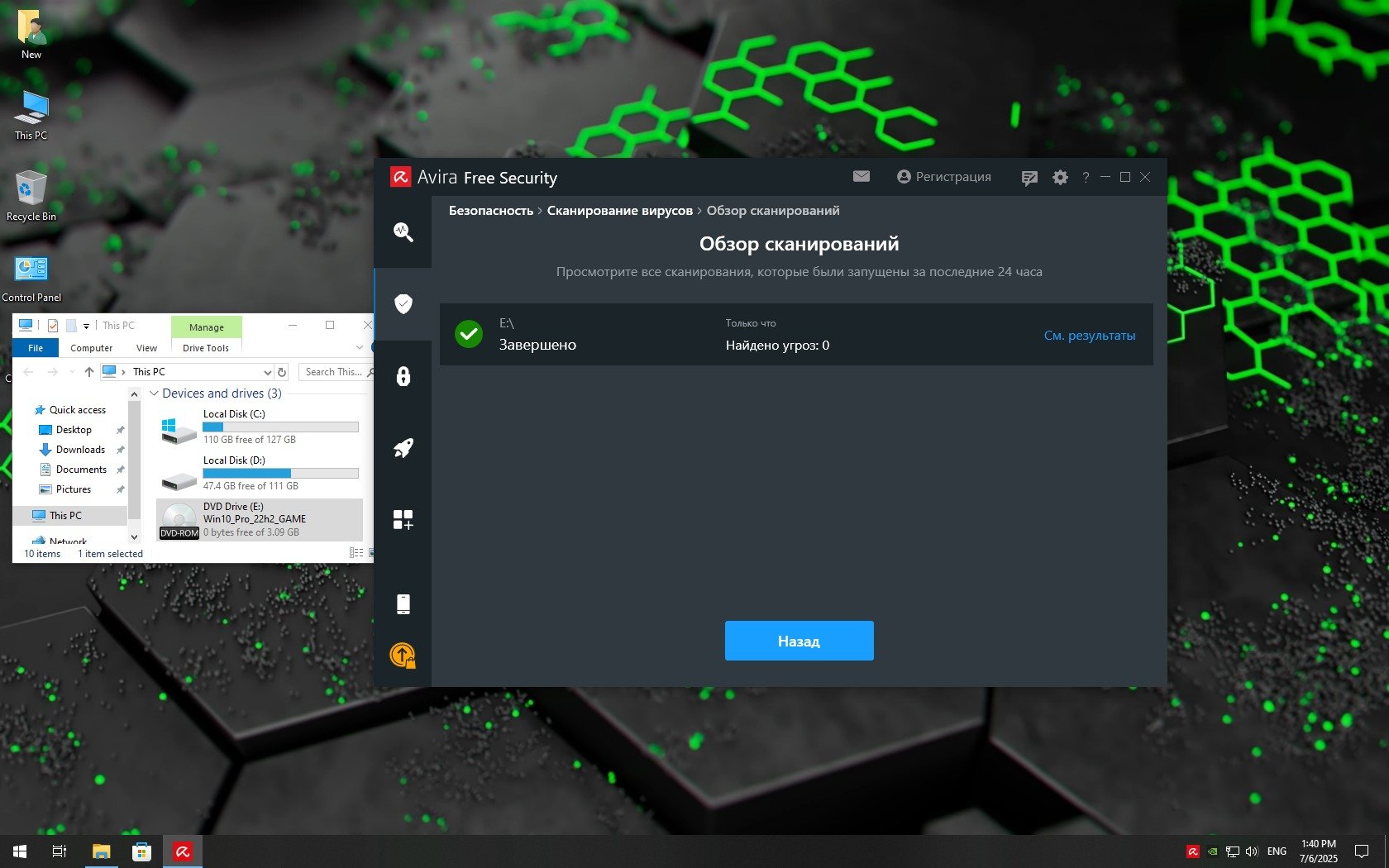This screenshot has height=868, width=1389.
Task: Select Quick access in navigation pane
Action: pos(69,410)
